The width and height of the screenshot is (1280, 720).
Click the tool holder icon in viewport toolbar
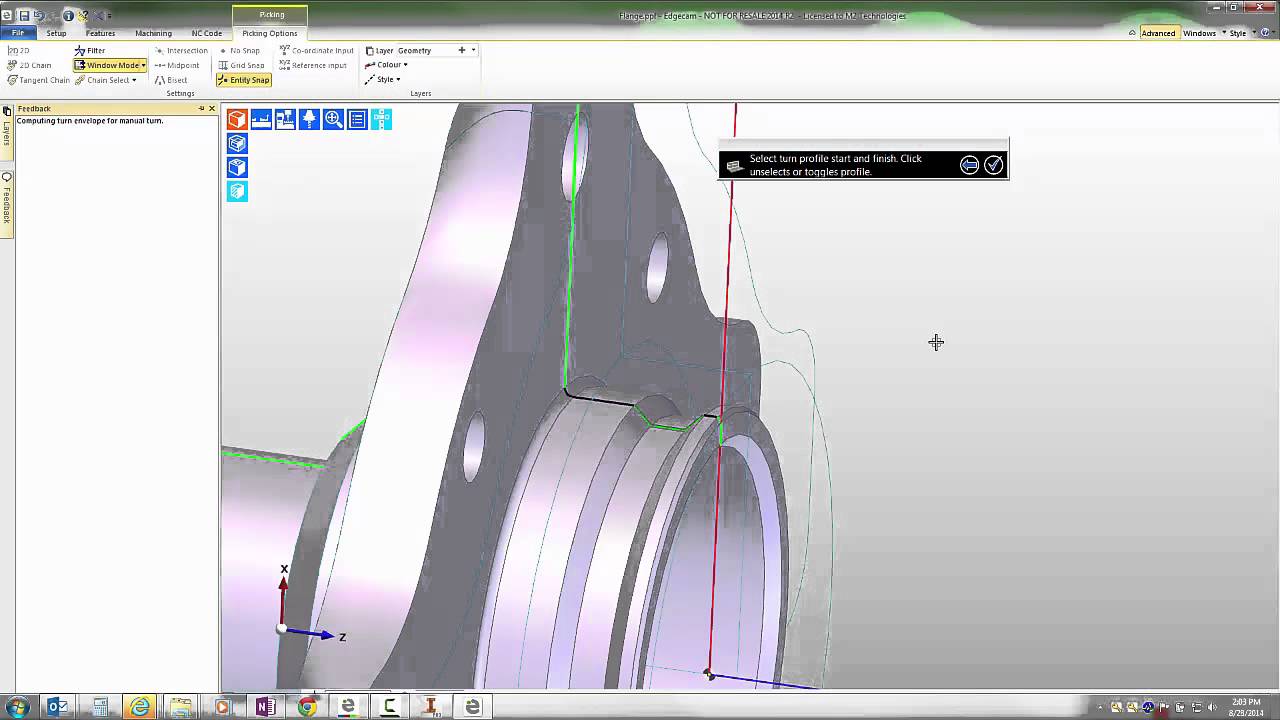309,120
